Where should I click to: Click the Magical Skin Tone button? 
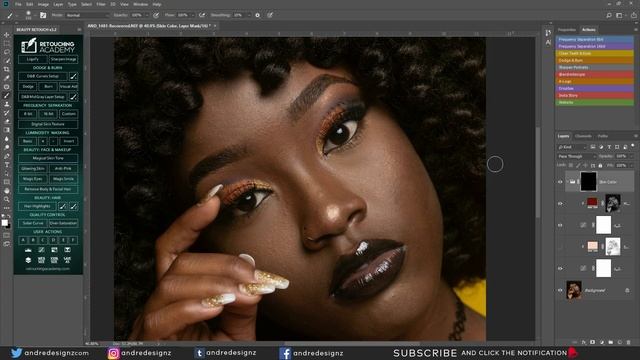(48, 158)
